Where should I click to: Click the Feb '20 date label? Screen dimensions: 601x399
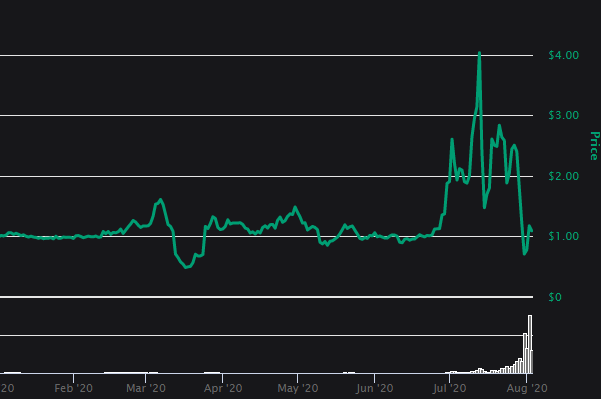pos(73,388)
